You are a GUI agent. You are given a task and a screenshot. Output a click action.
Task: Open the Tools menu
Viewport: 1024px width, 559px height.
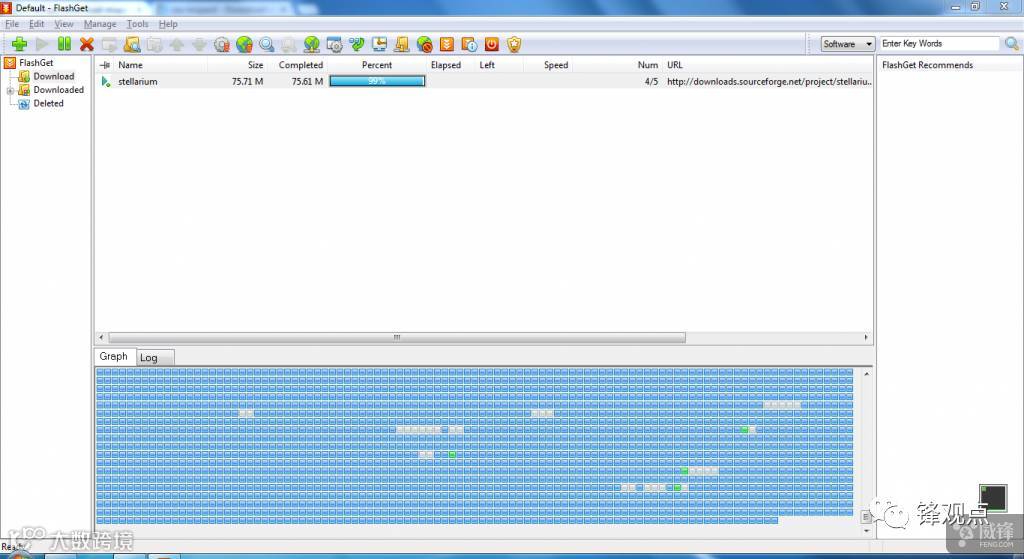click(x=137, y=24)
